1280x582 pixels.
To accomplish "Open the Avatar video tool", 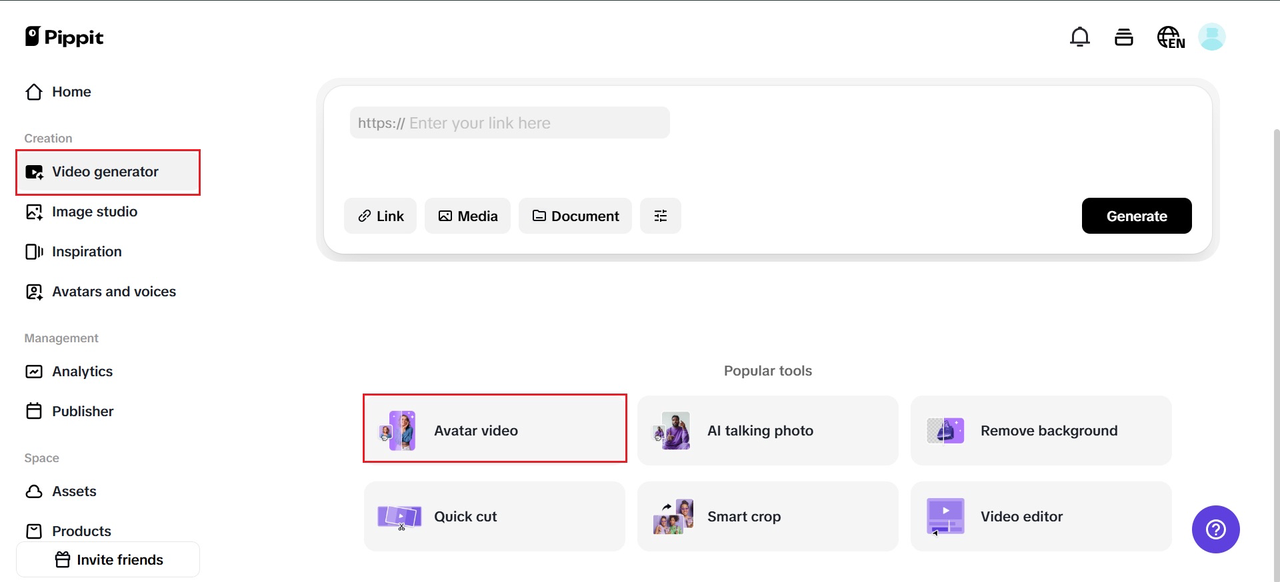I will point(494,430).
